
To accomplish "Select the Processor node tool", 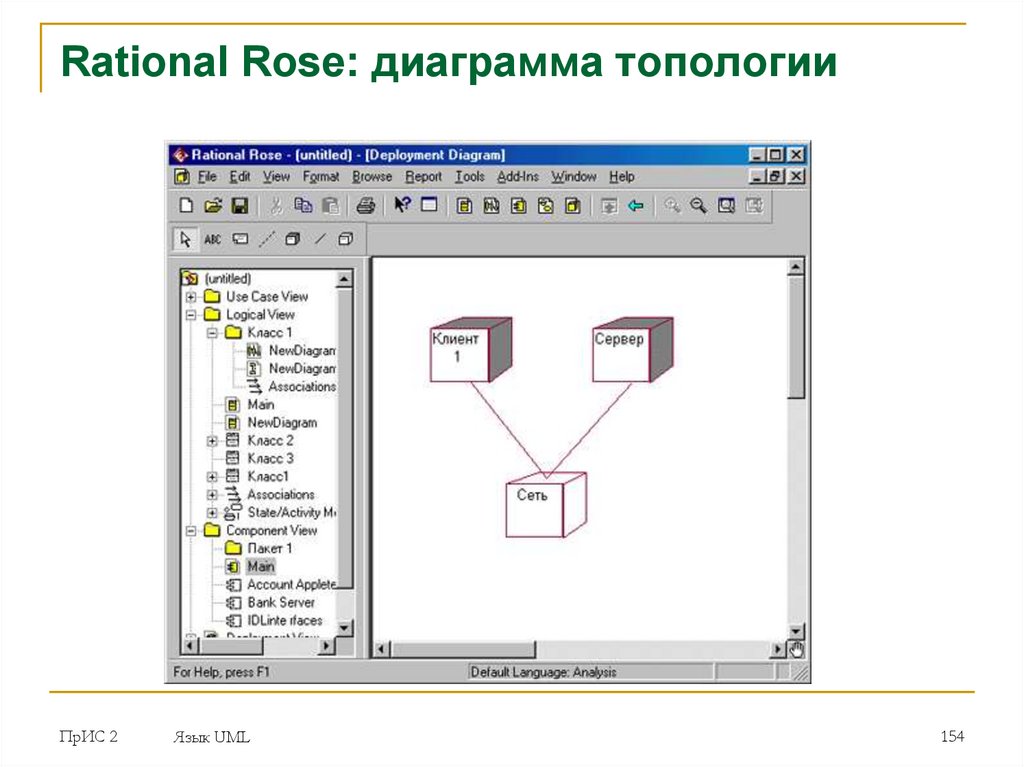I will (x=293, y=239).
